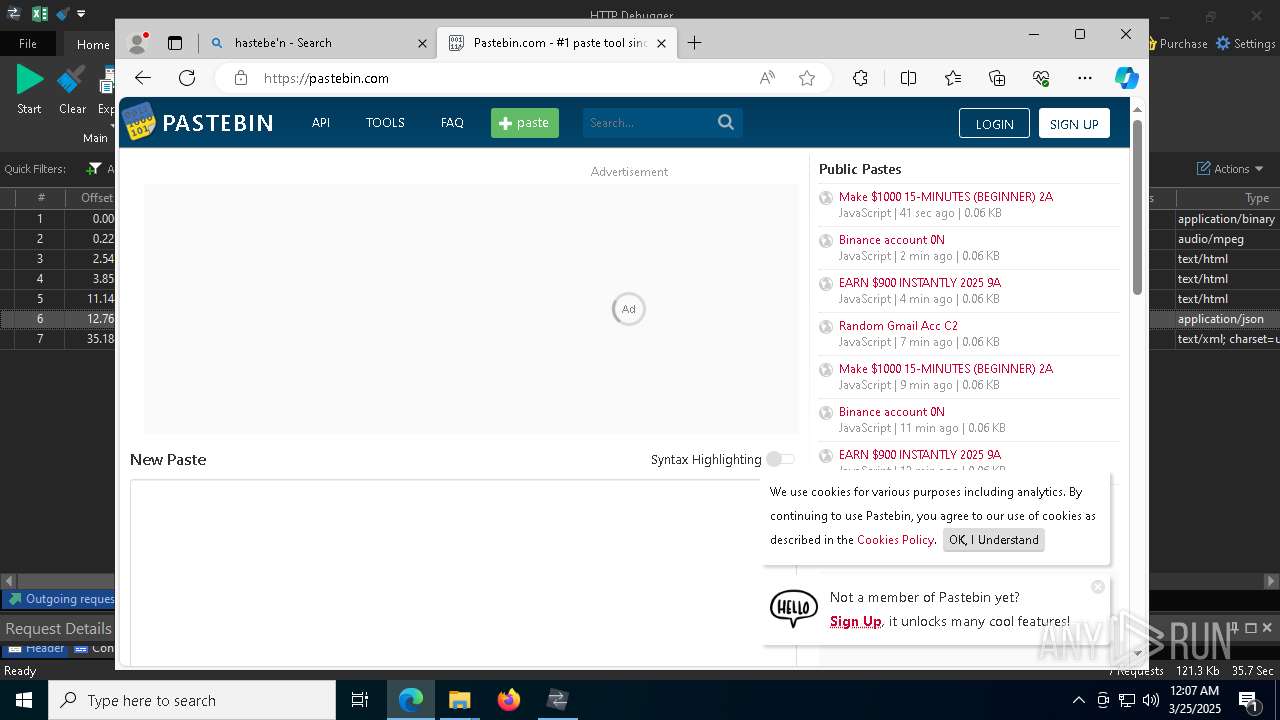Click the Windows taskbar search box
This screenshot has width=1280, height=720.
(192, 700)
